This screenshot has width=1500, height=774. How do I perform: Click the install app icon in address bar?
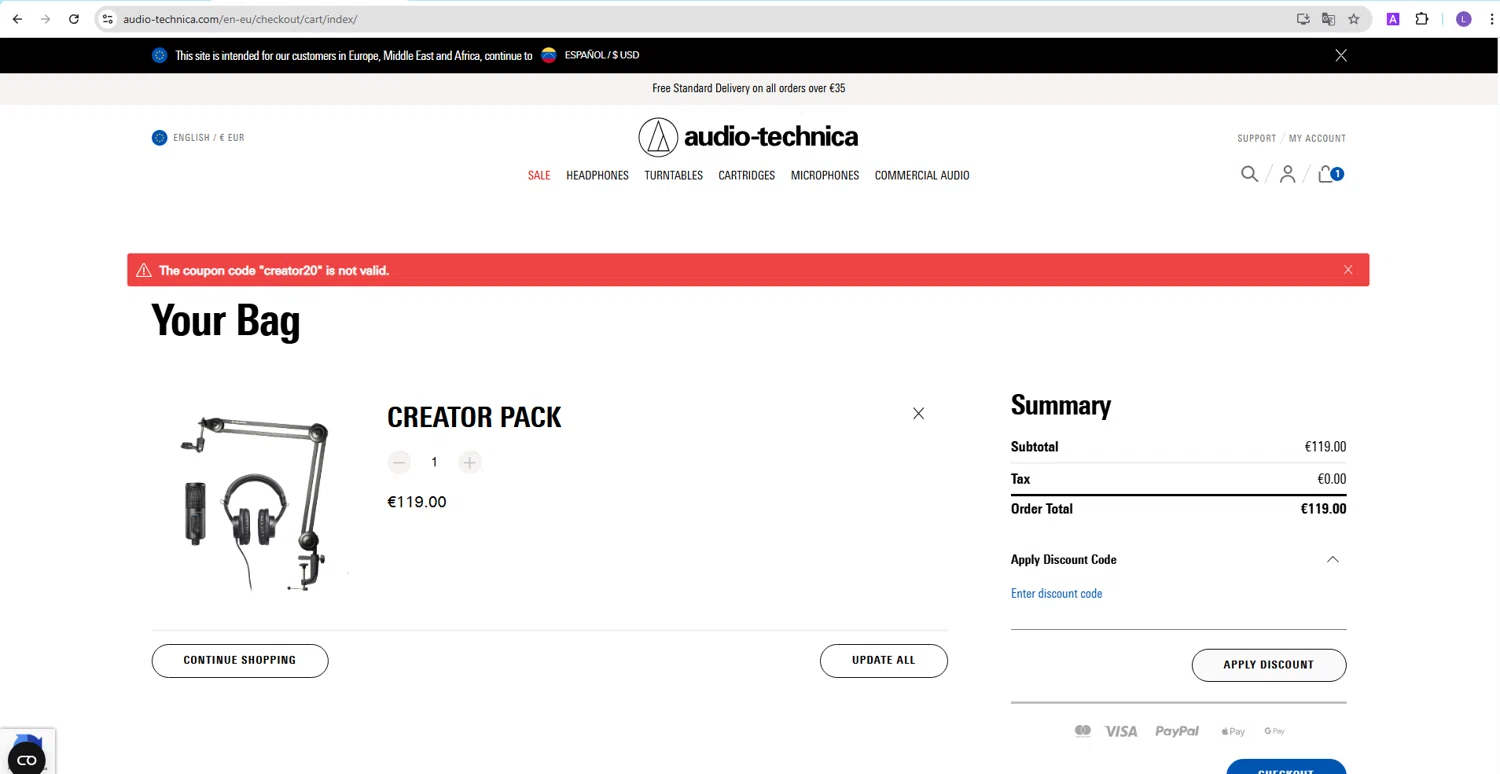pyautogui.click(x=1303, y=19)
